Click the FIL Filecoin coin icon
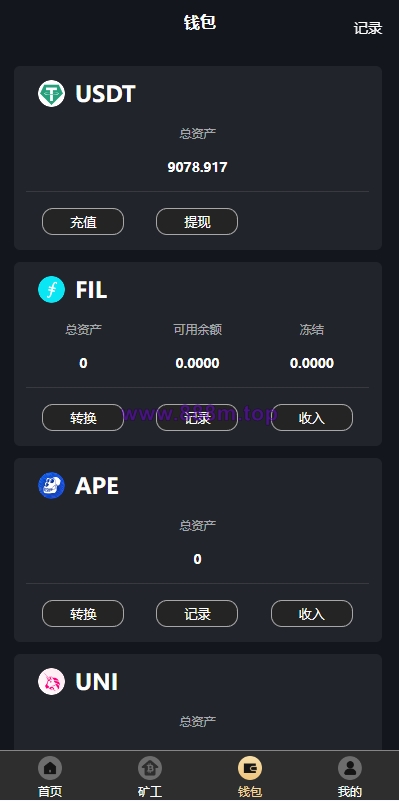 (x=52, y=290)
